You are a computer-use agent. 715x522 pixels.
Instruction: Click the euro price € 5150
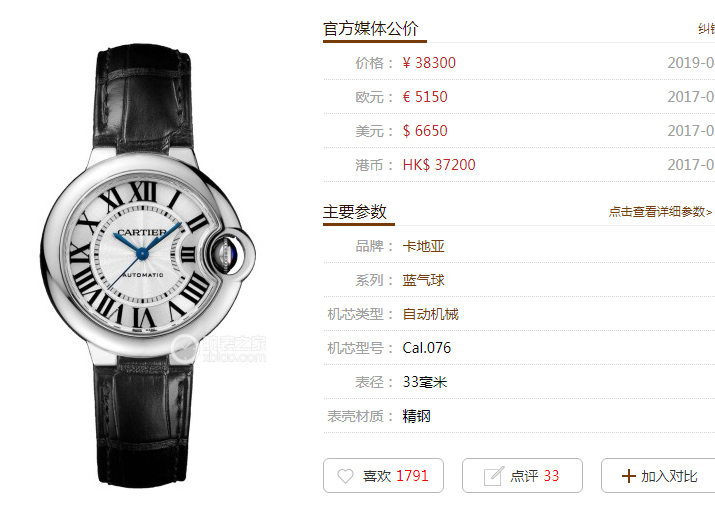[x=425, y=97]
